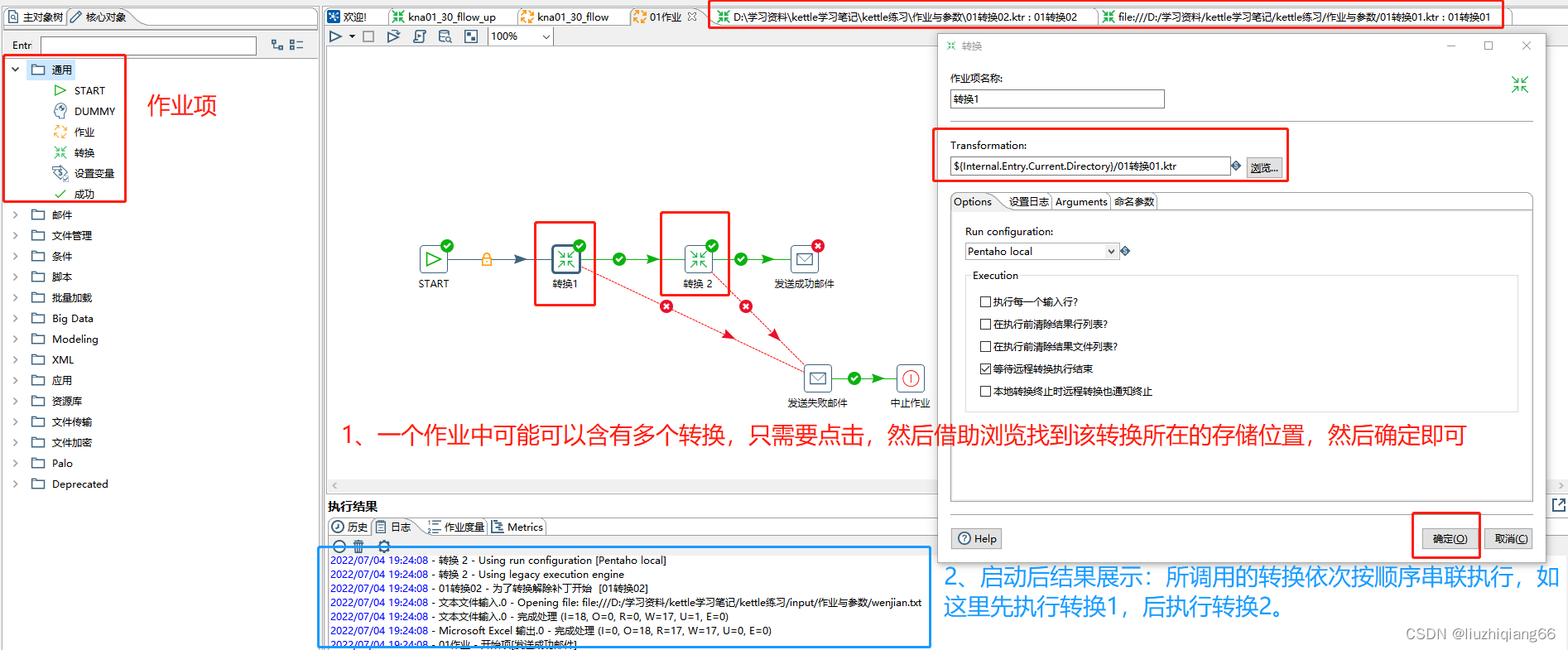Viewport: 1568px width, 650px height.
Task: Run the job with the play icon
Action: click(335, 36)
